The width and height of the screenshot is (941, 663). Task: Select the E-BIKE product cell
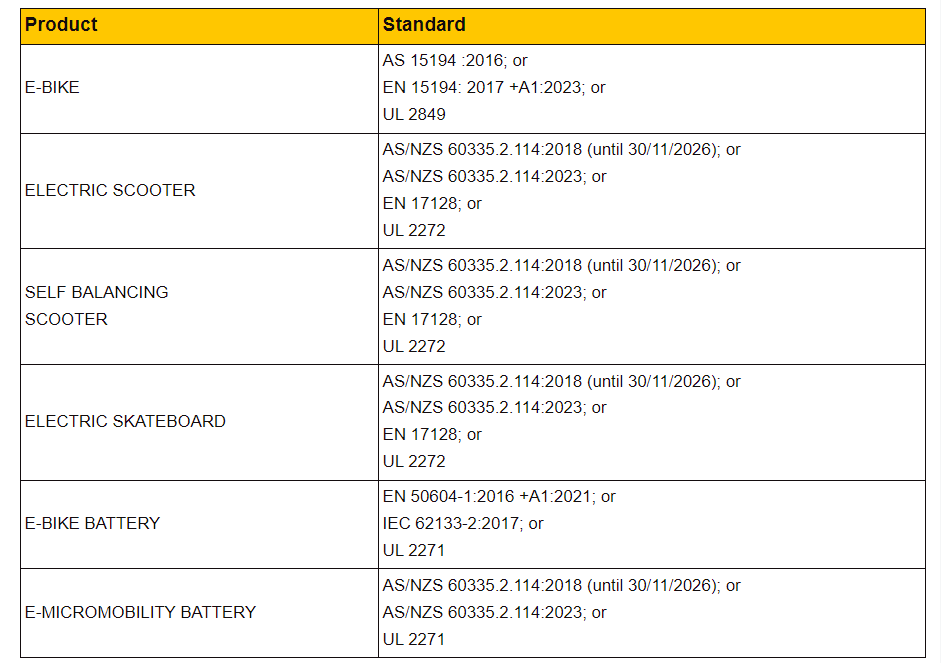[52, 88]
